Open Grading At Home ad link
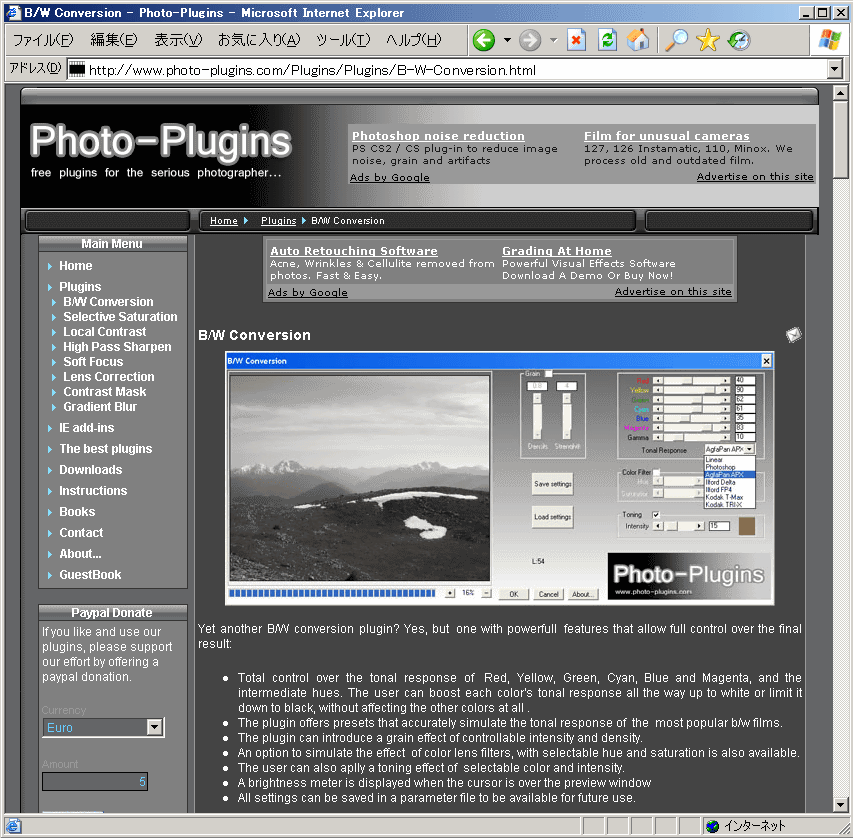 (x=557, y=250)
